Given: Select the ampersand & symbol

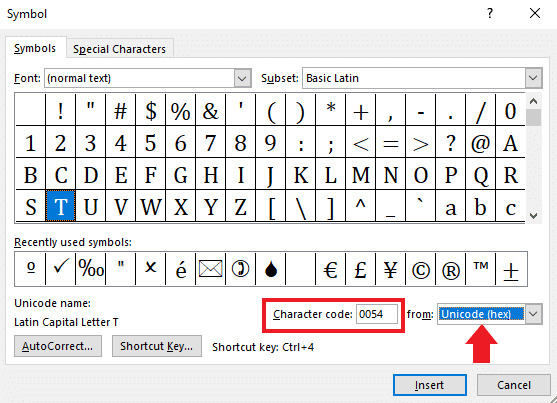Looking at the screenshot, I should pyautogui.click(x=210, y=110).
